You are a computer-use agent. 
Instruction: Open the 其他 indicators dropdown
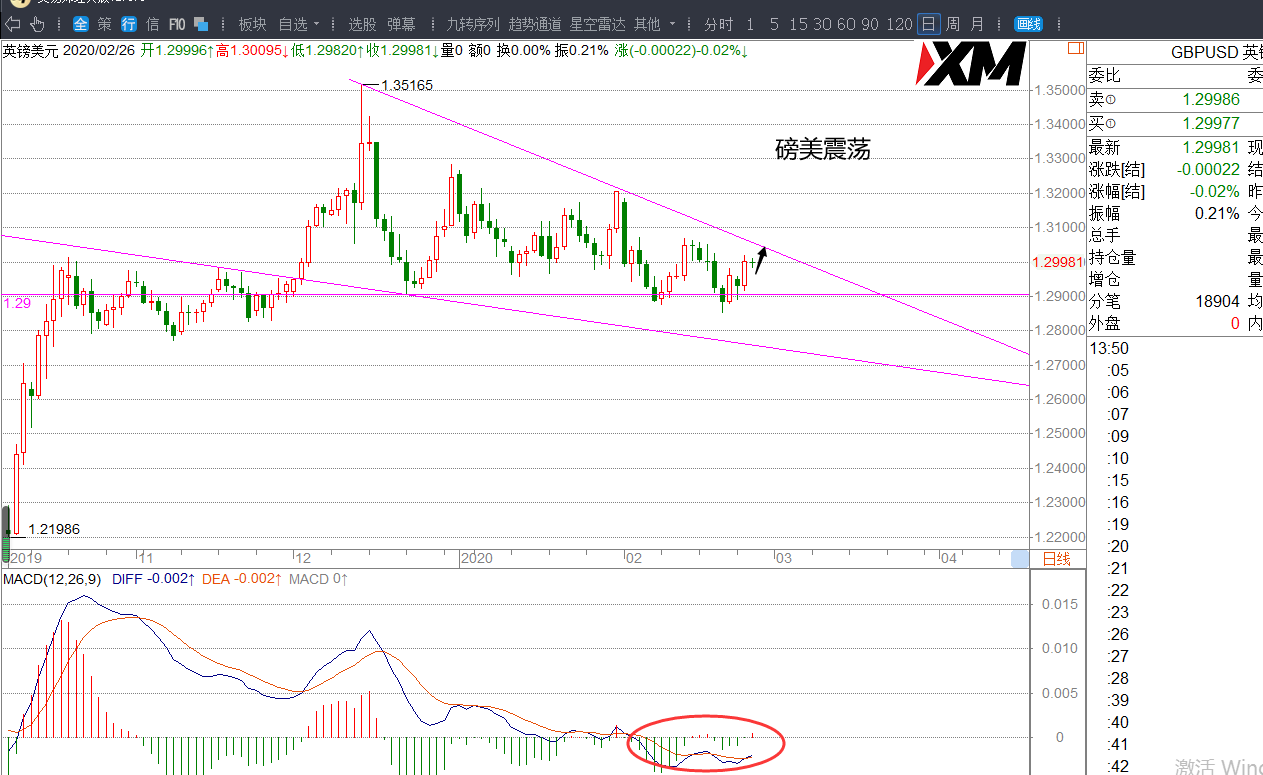(x=655, y=24)
